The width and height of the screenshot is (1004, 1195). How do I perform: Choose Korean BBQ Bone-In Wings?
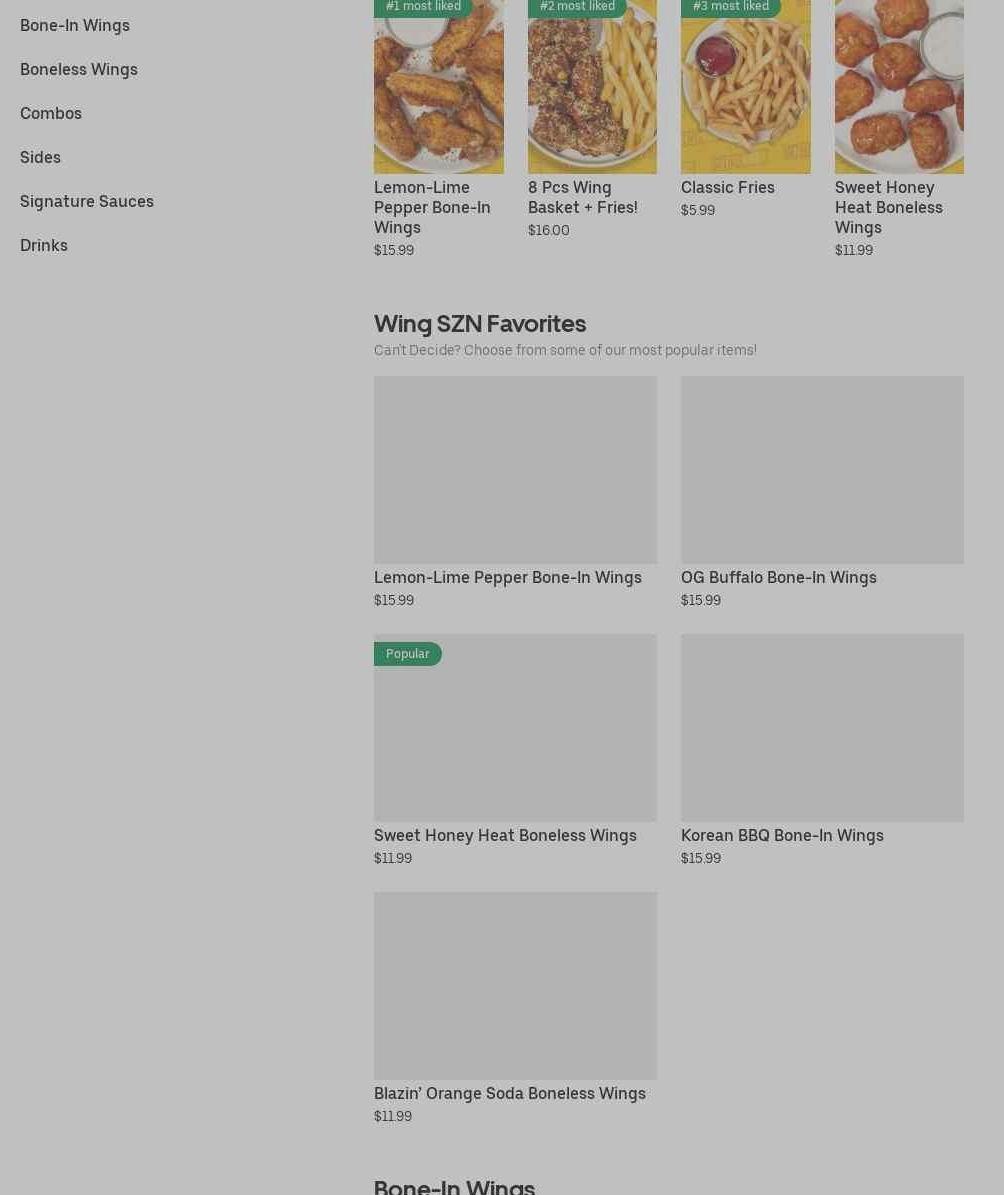click(782, 835)
